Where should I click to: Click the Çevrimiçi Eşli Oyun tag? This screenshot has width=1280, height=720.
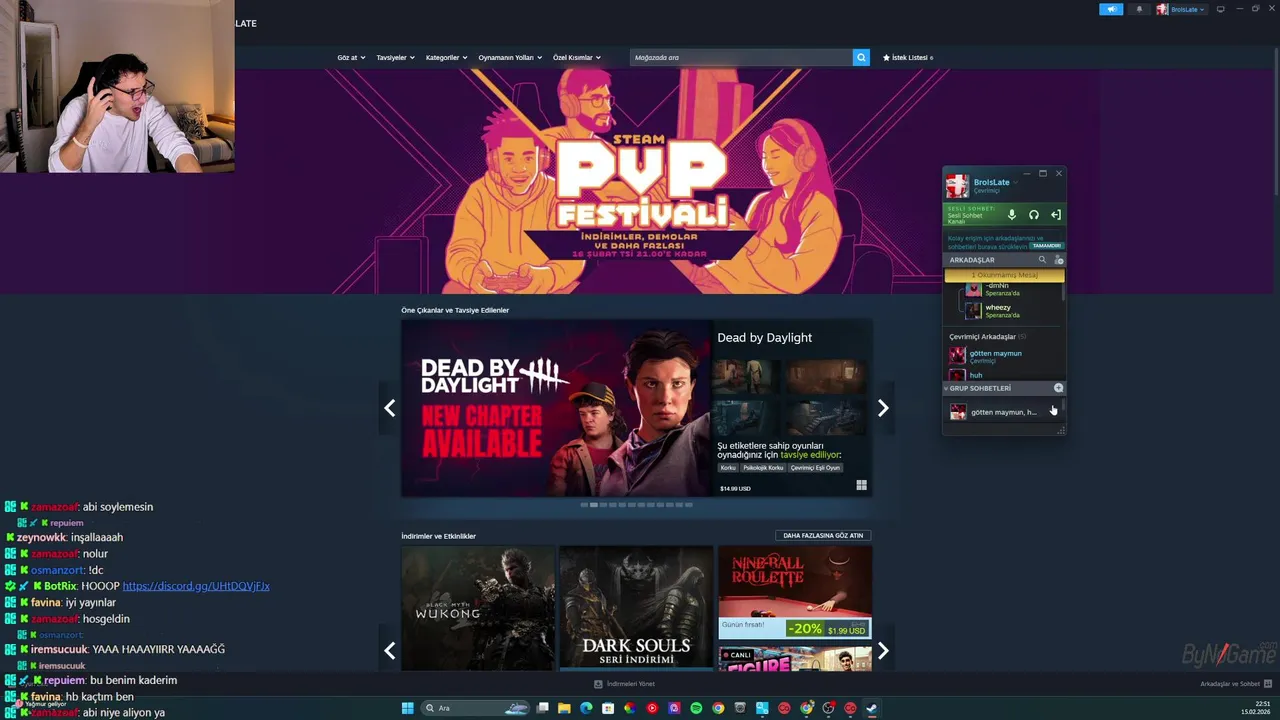[815, 467]
